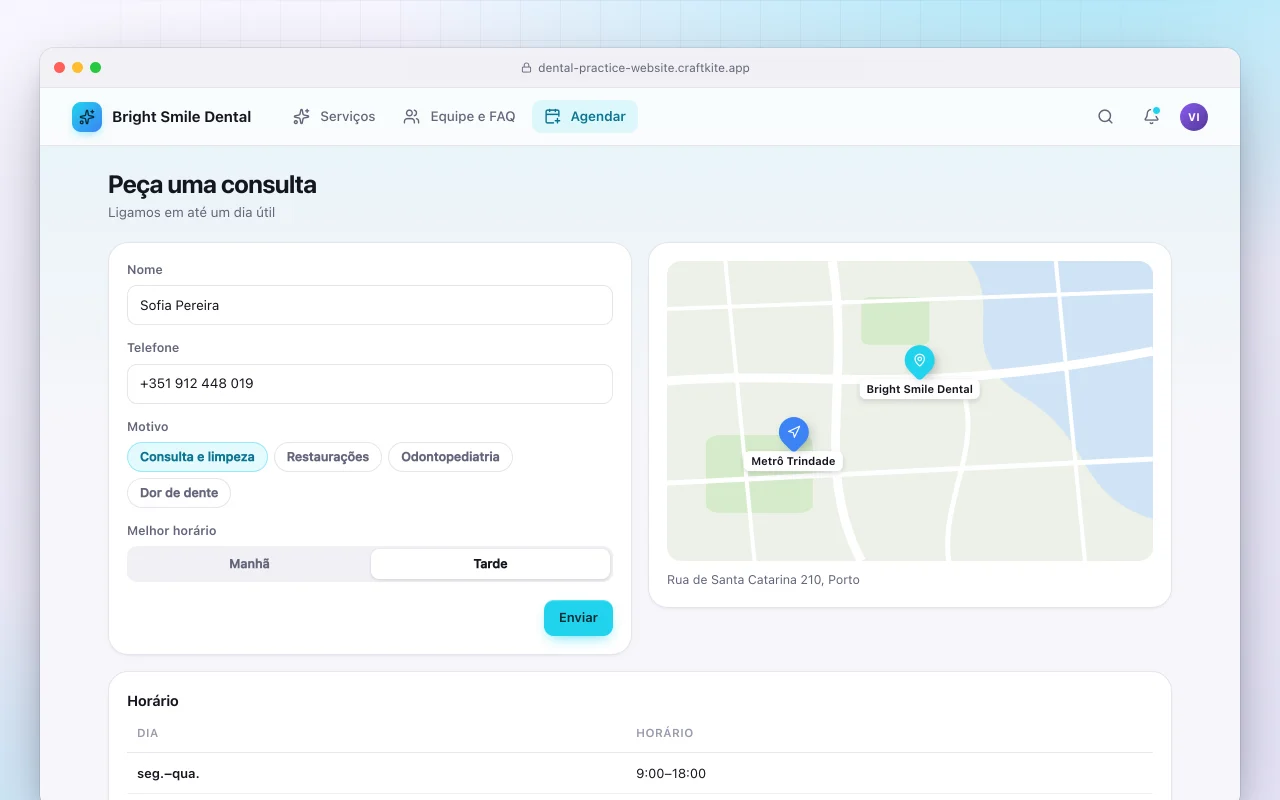Choose Tarde as best time

point(490,564)
